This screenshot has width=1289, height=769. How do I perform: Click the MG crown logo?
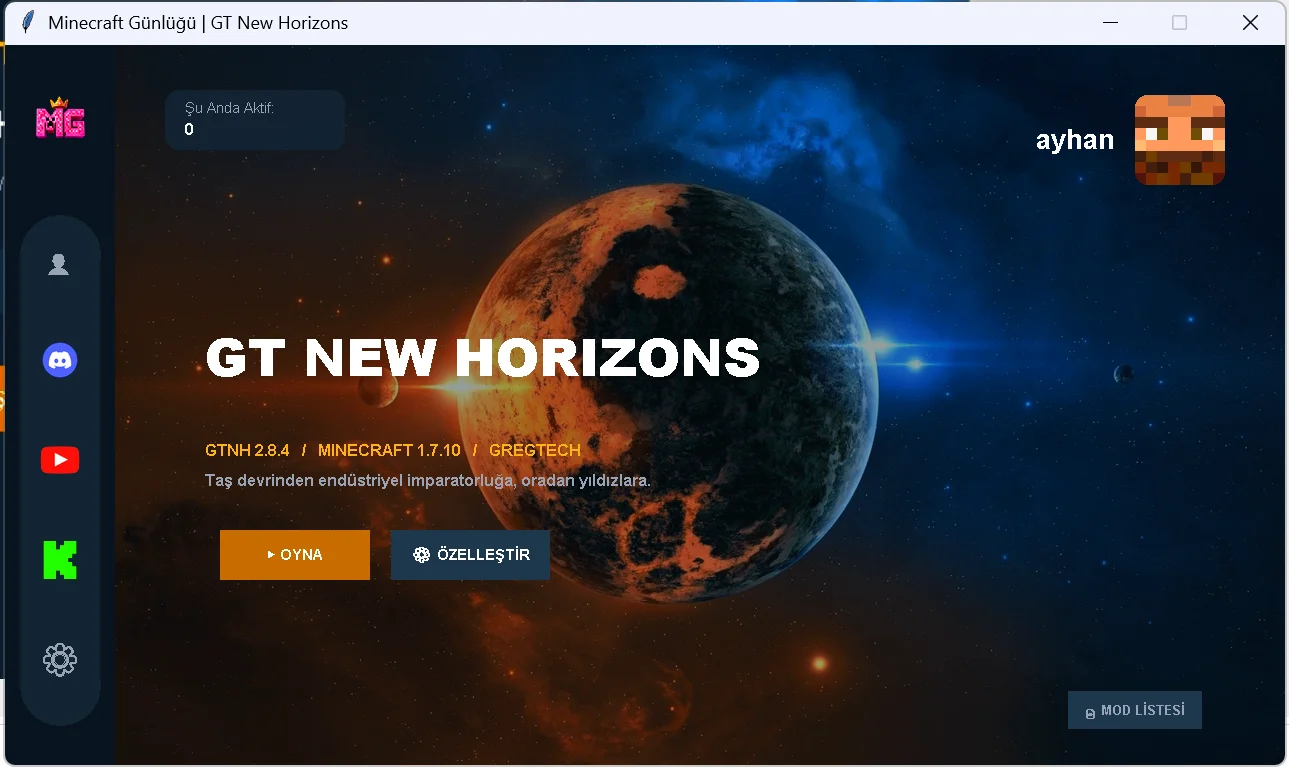coord(60,118)
